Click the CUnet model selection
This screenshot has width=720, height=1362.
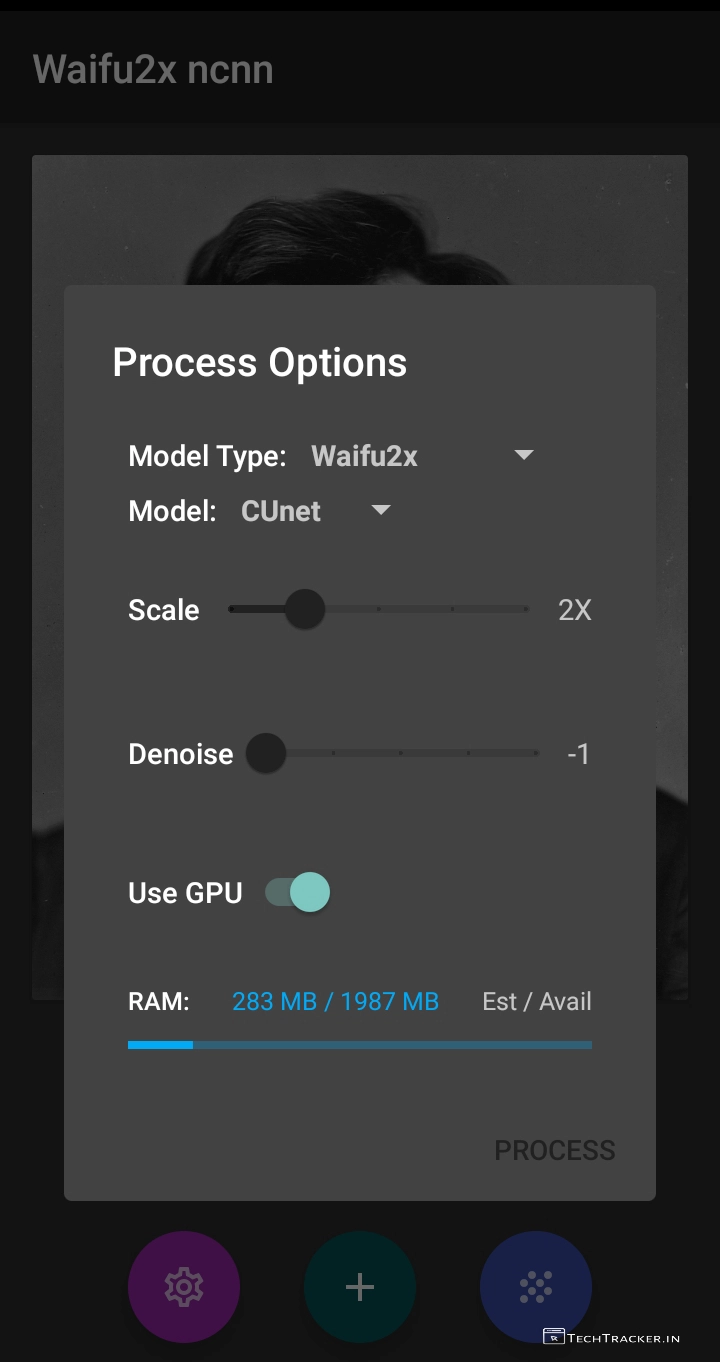coord(281,512)
